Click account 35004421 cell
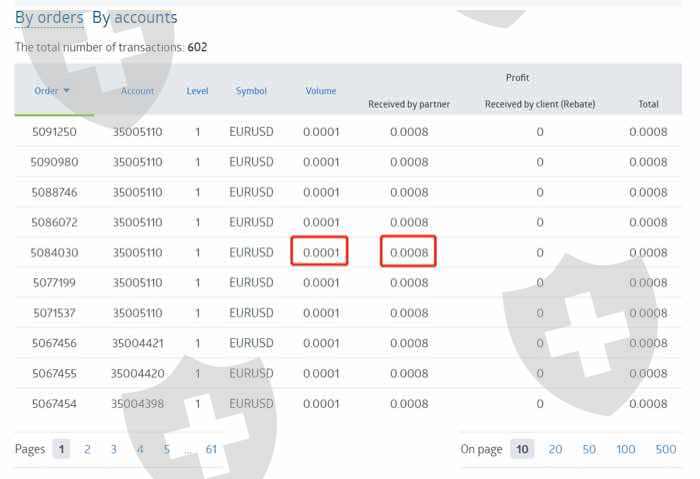700x479 pixels. click(138, 343)
